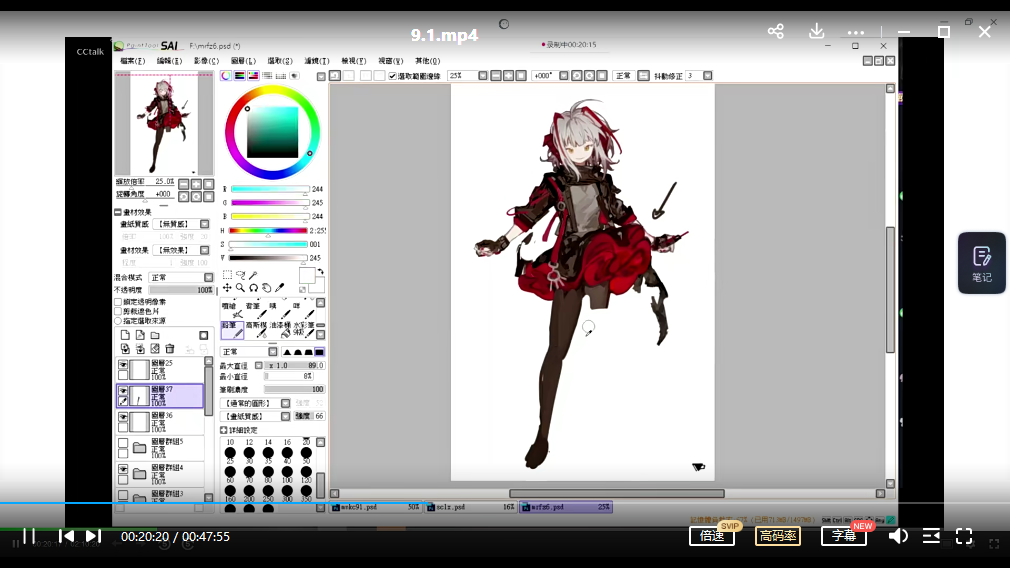
Task: Hide layer 圖層37 with its eye icon
Action: (123, 391)
